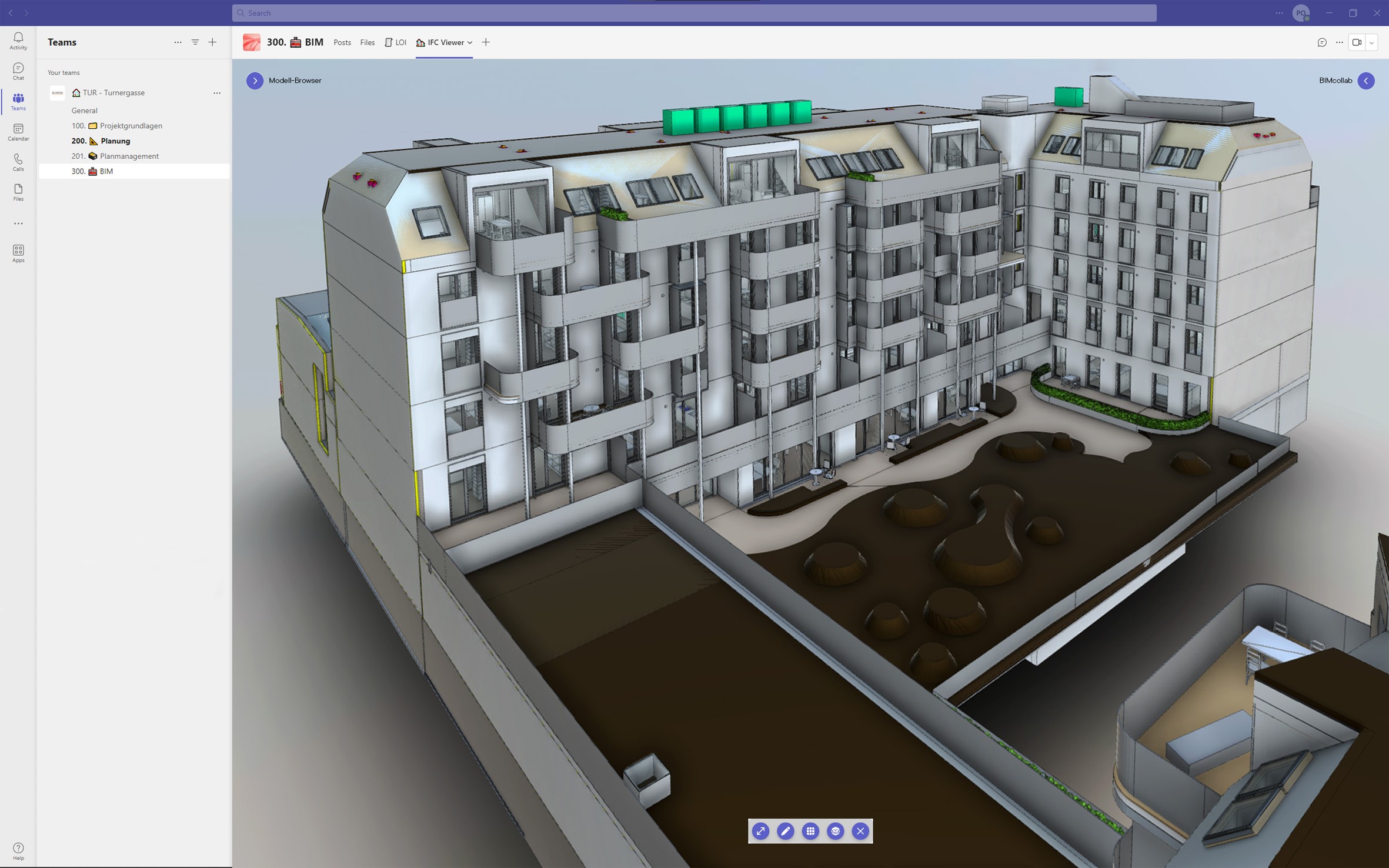
Task: Switch to the Posts tab
Action: (x=342, y=42)
